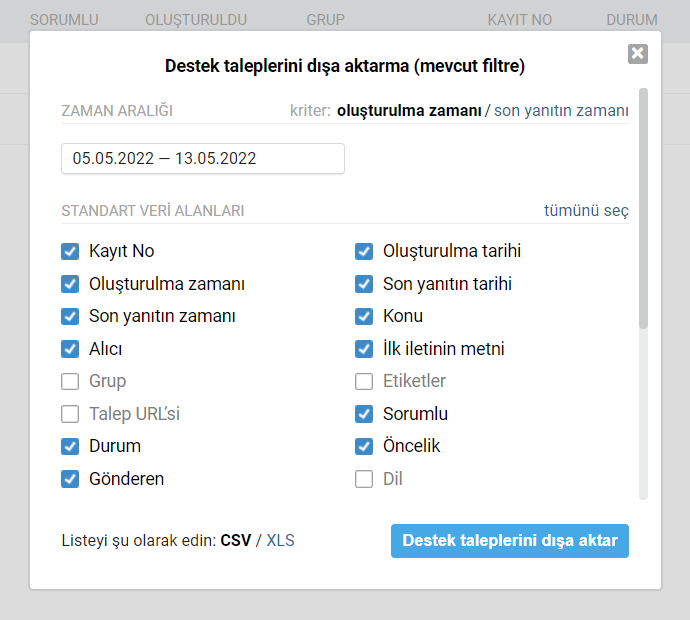The width and height of the screenshot is (690, 620).
Task: Select CSV export format
Action: 236,540
